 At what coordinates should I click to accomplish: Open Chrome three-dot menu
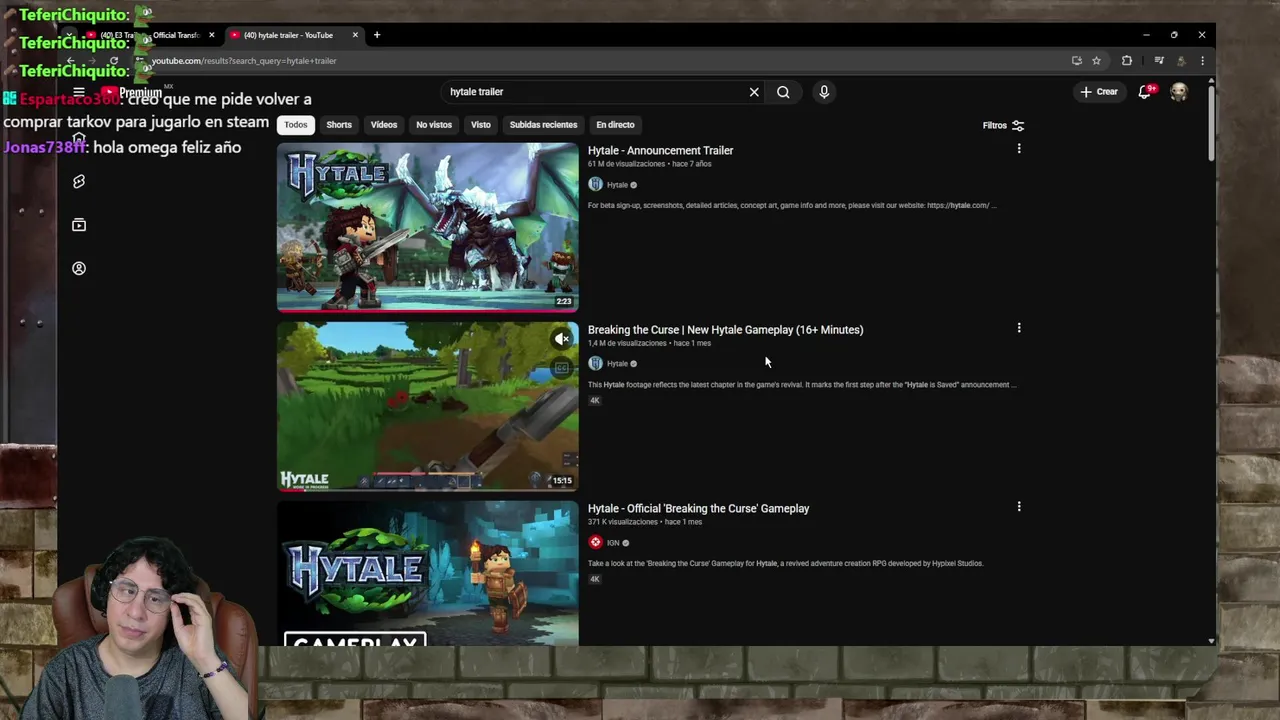1202,61
